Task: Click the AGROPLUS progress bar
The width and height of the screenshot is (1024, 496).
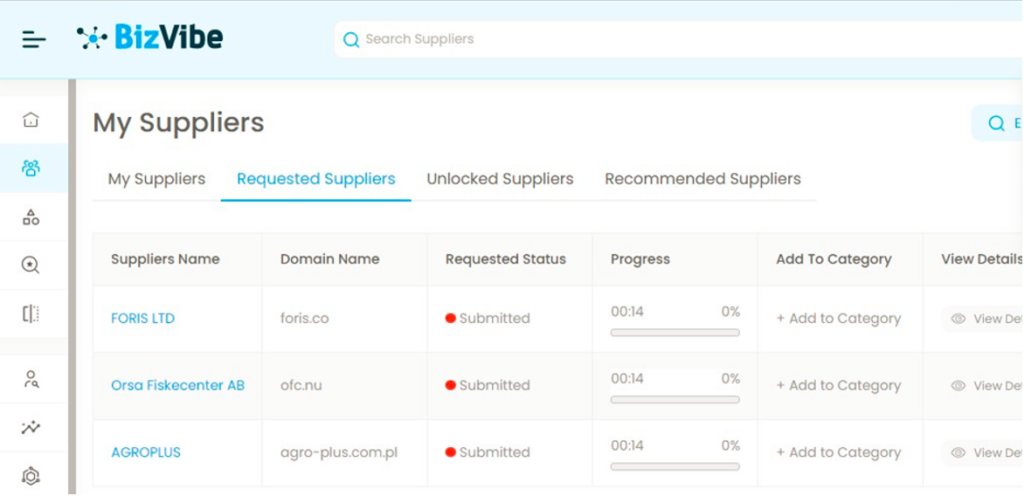Action: (x=675, y=466)
